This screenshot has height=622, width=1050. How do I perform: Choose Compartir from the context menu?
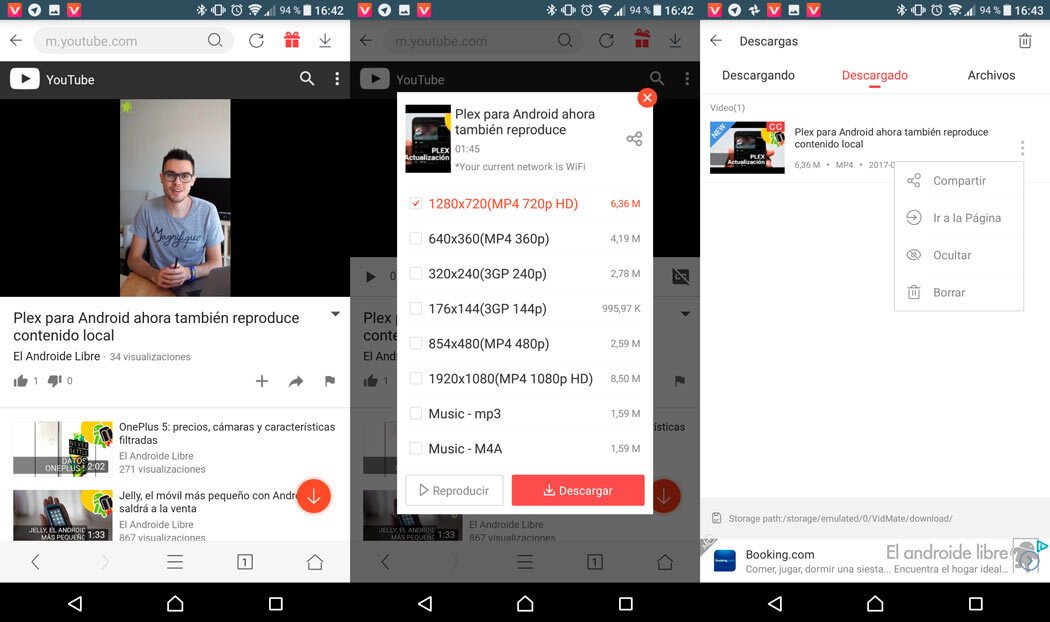959,181
